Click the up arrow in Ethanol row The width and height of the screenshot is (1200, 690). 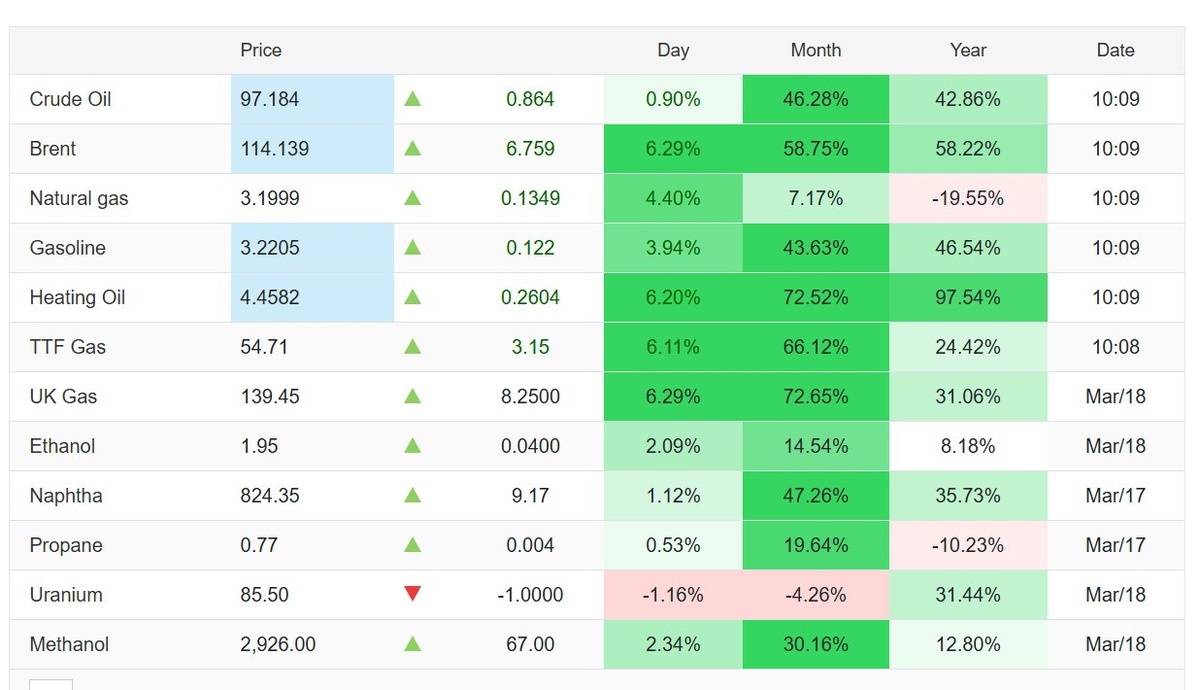412,446
